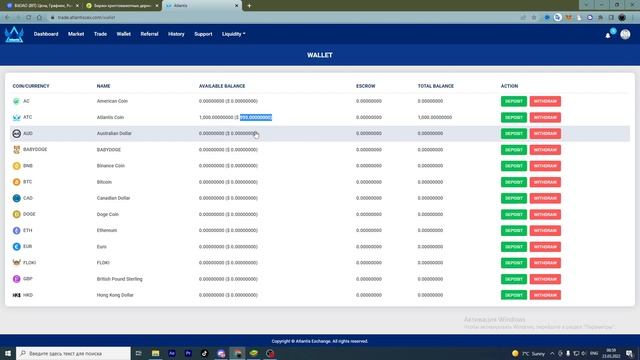Open the History page
Viewport: 640px width, 360px height.
[176, 34]
